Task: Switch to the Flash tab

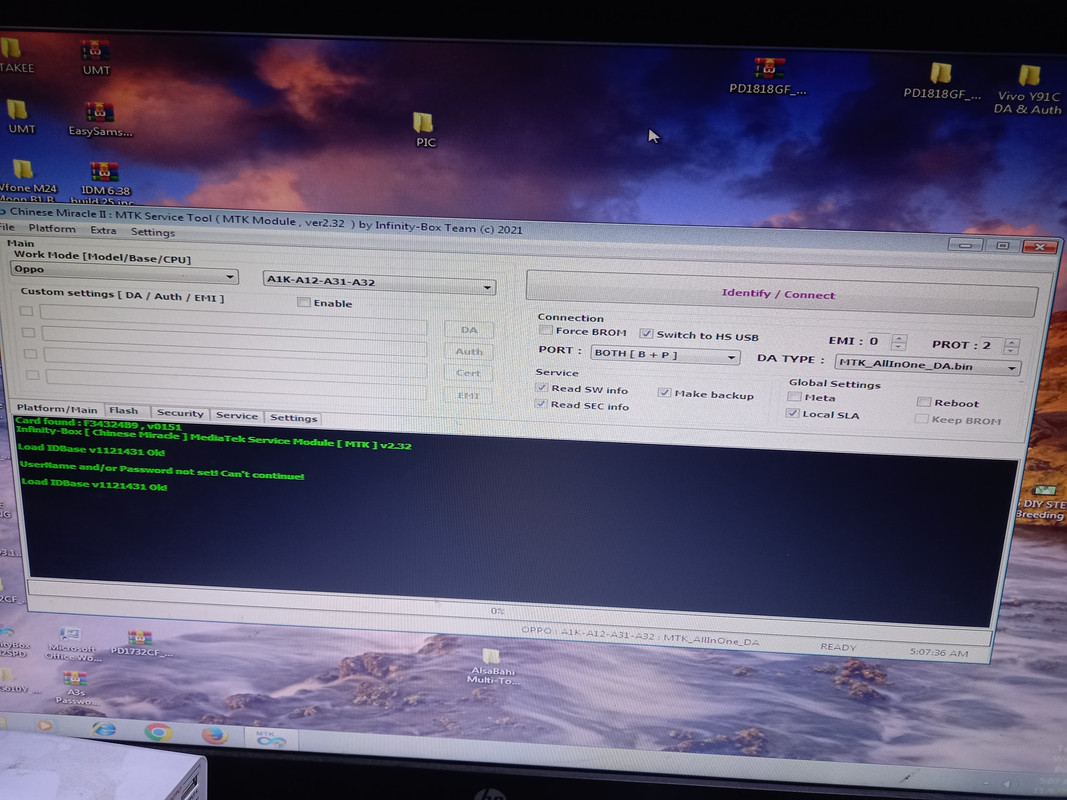Action: [x=124, y=410]
